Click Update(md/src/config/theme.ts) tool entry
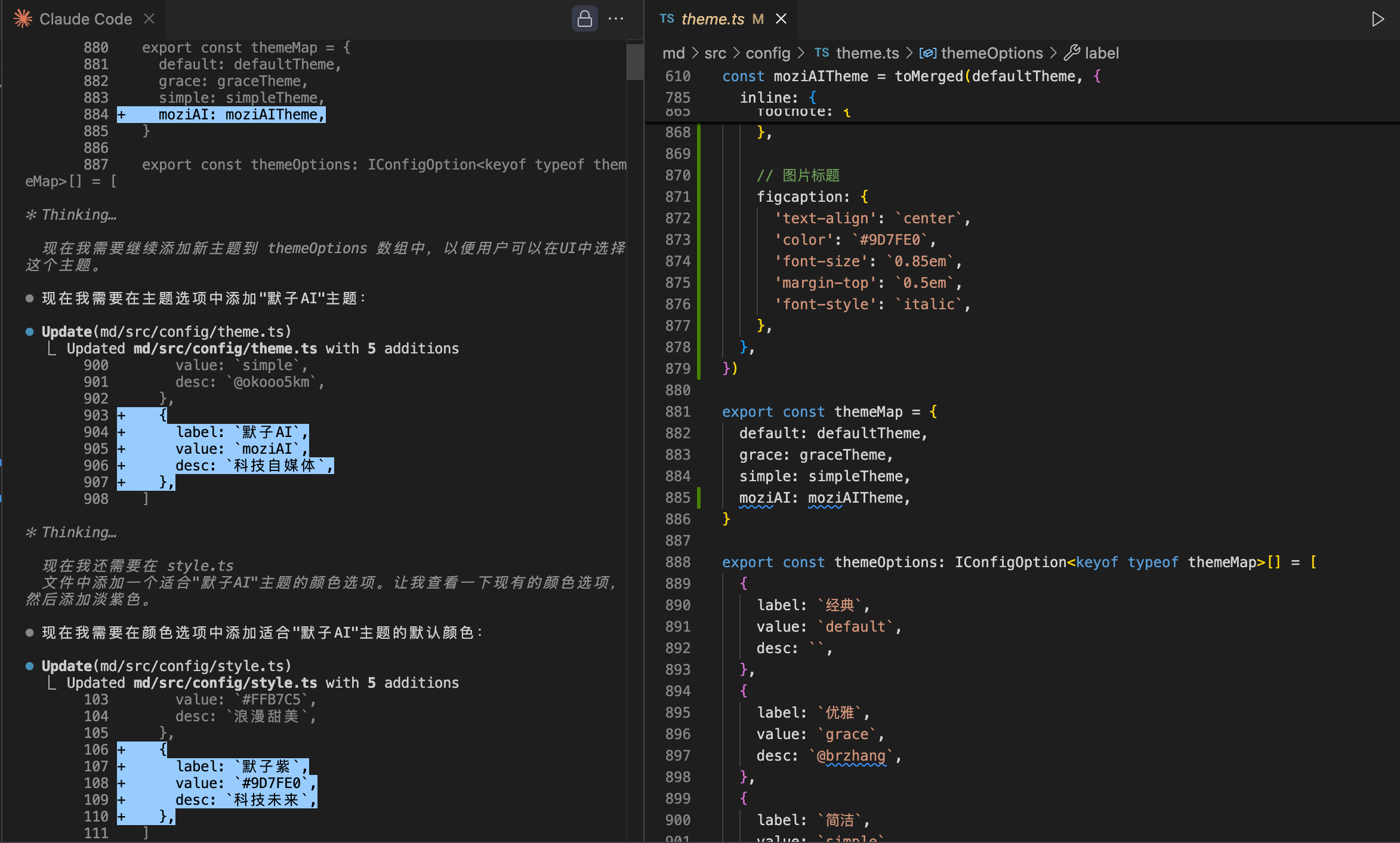Viewport: 1400px width, 843px height. point(166,331)
